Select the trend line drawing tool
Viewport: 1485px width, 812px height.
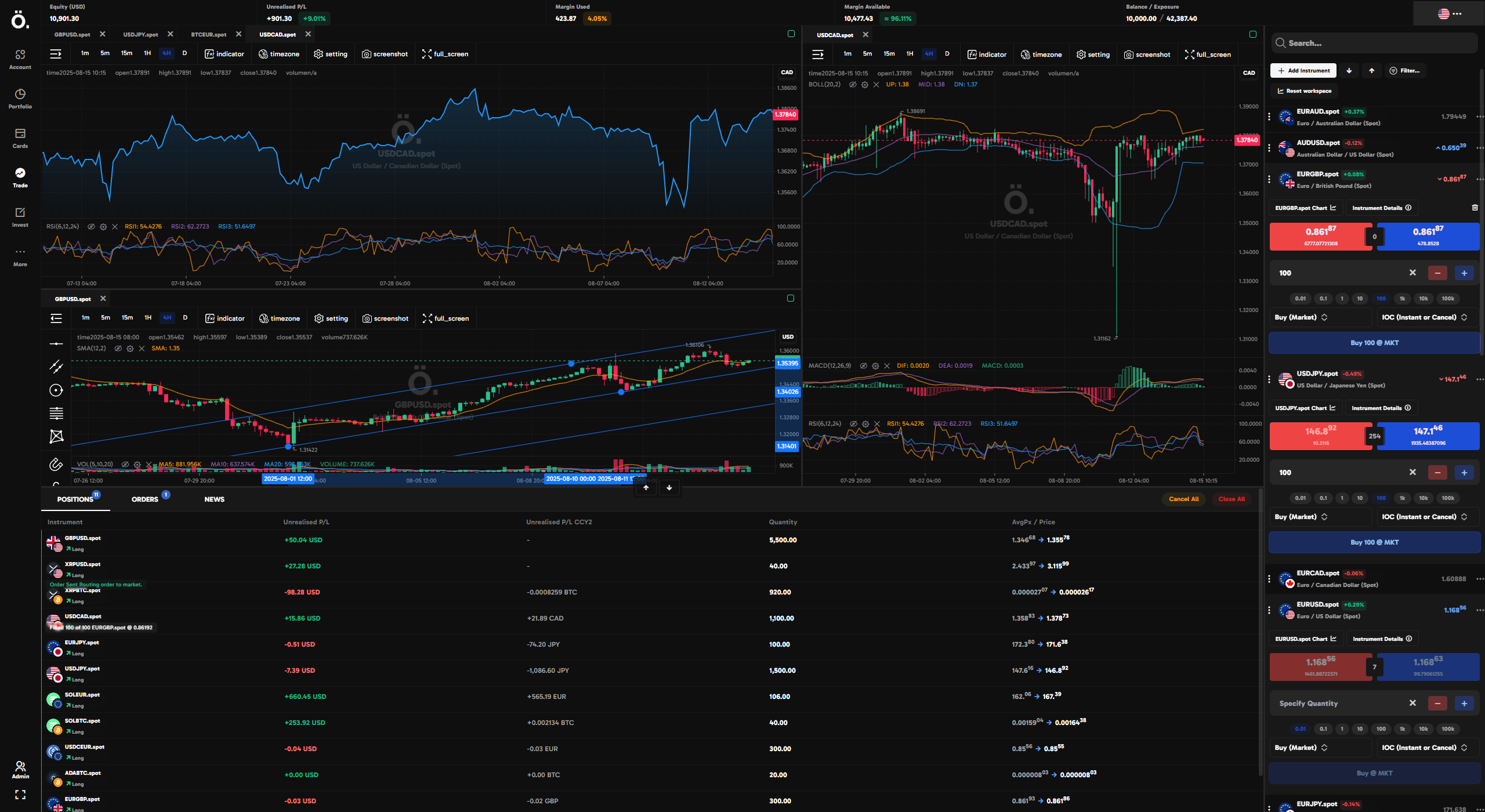click(56, 367)
